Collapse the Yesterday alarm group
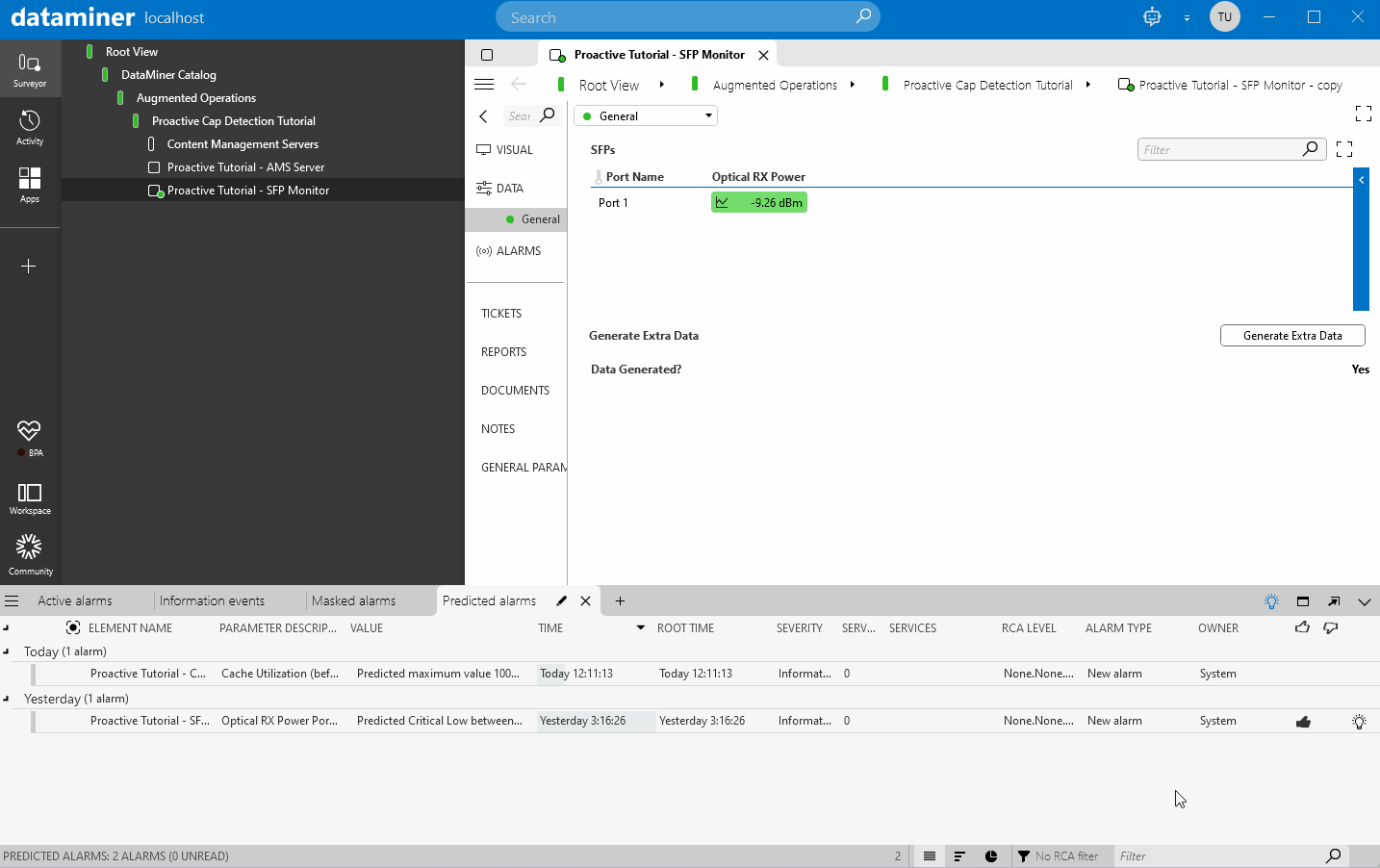Viewport: 1380px width, 868px height. (x=7, y=699)
